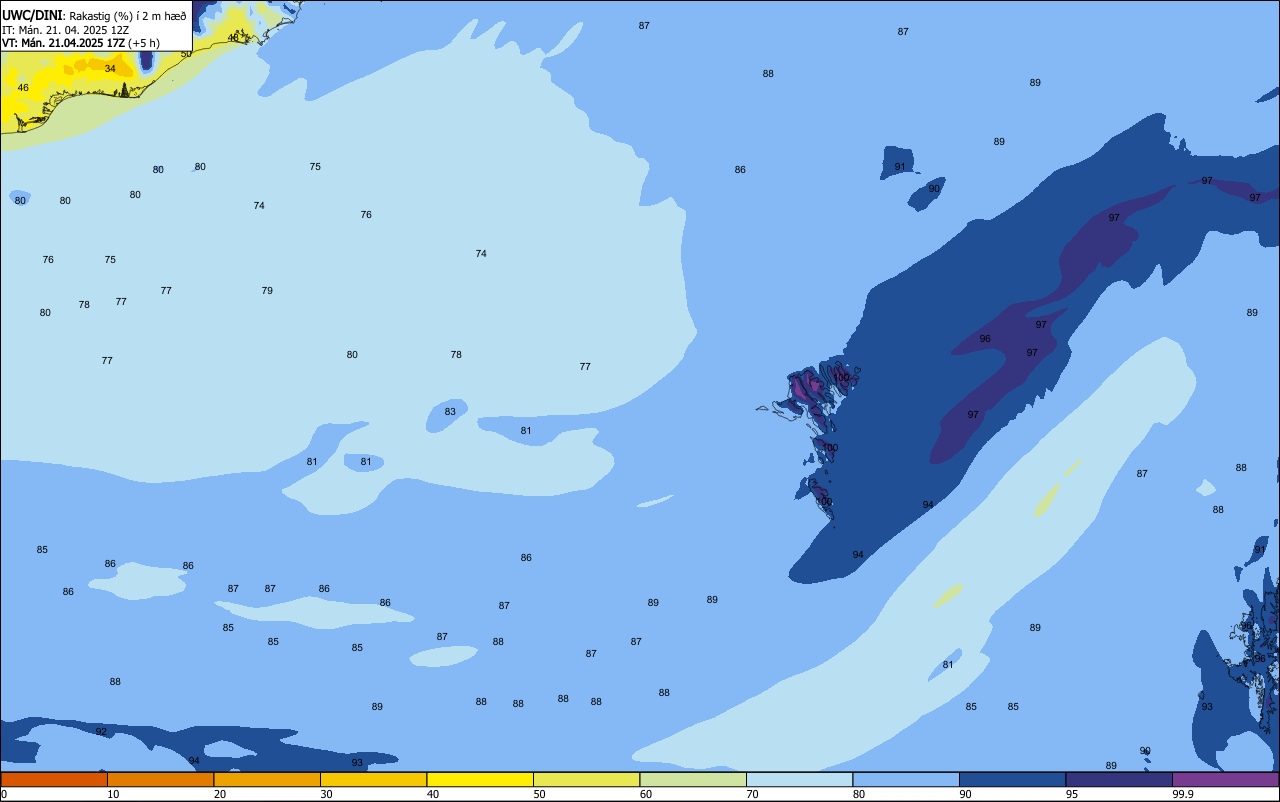Click the 79 humidity value label
Viewport: 1280px width, 802px height.
[267, 291]
